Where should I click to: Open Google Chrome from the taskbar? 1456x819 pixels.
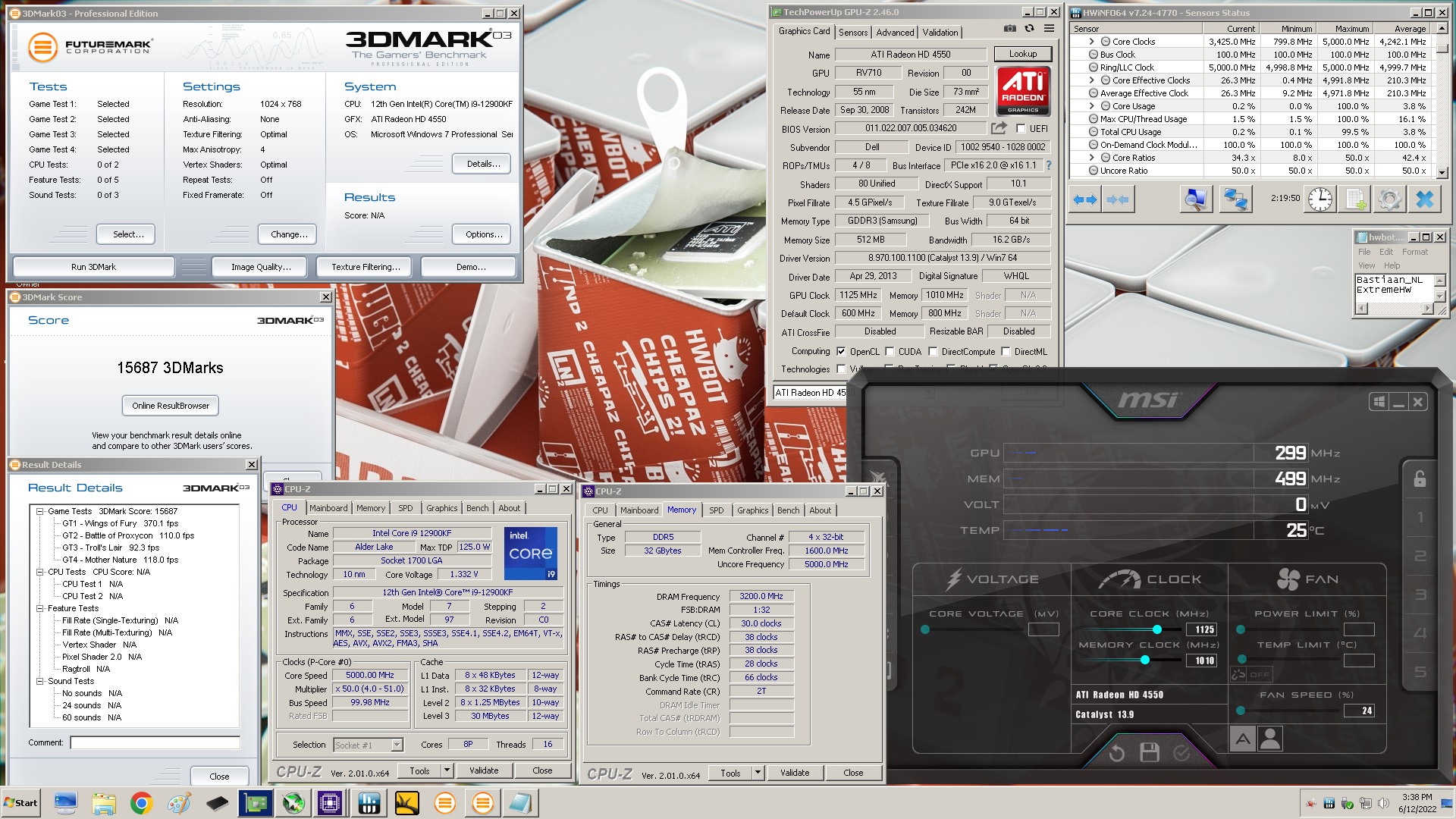141,803
